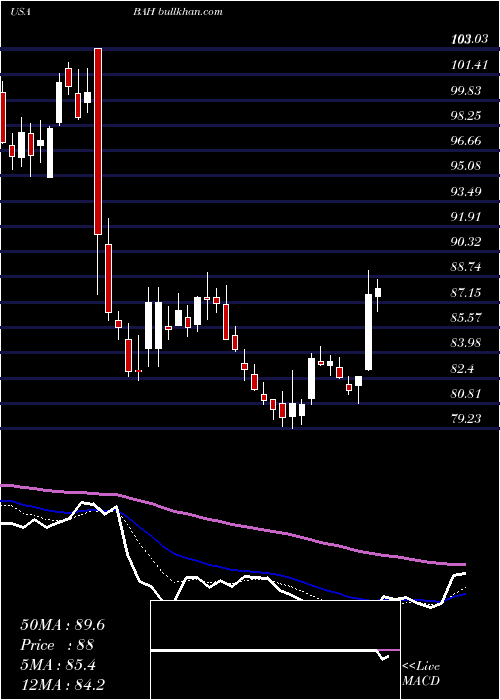
Task: Click the USA market label
Action: pyautogui.click(x=20, y=12)
